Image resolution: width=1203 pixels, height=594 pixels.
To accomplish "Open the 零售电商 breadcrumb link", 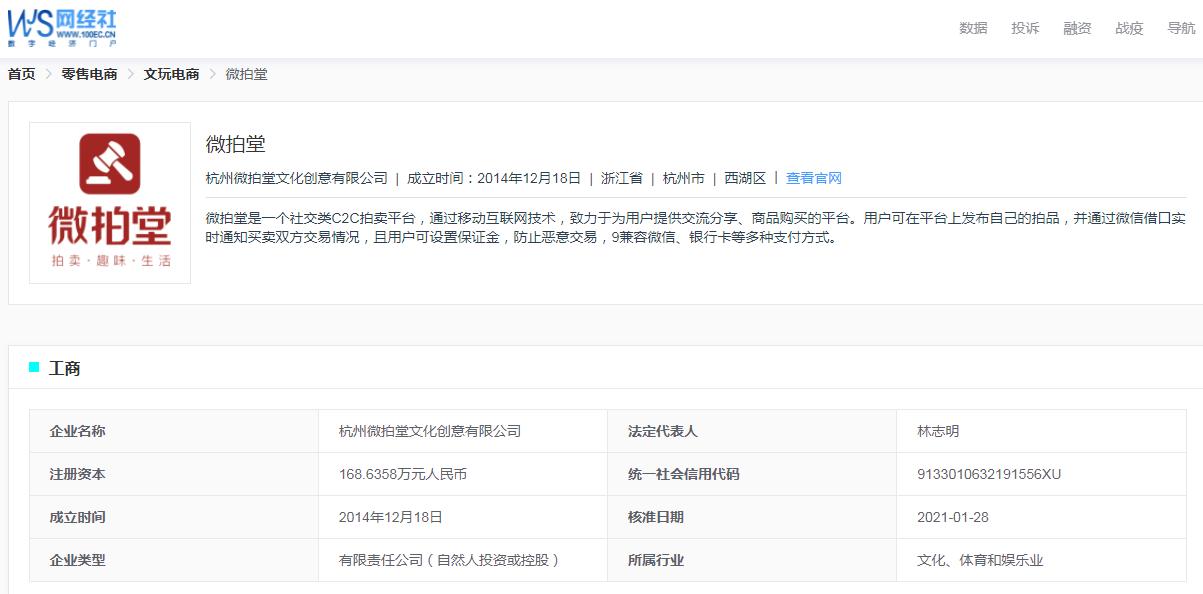I will (x=88, y=74).
